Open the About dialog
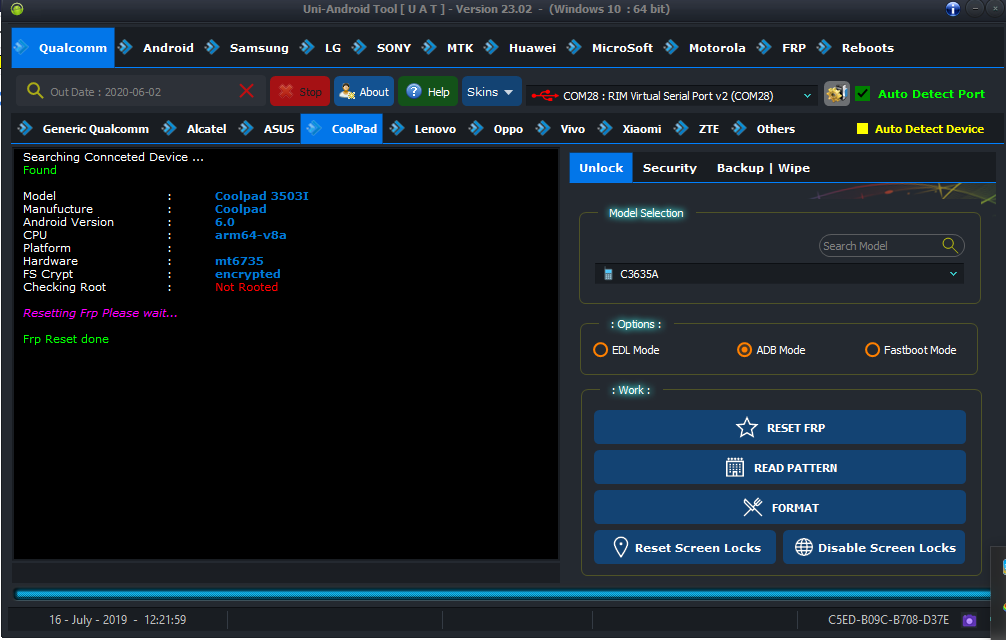1006x640 pixels. tap(364, 91)
